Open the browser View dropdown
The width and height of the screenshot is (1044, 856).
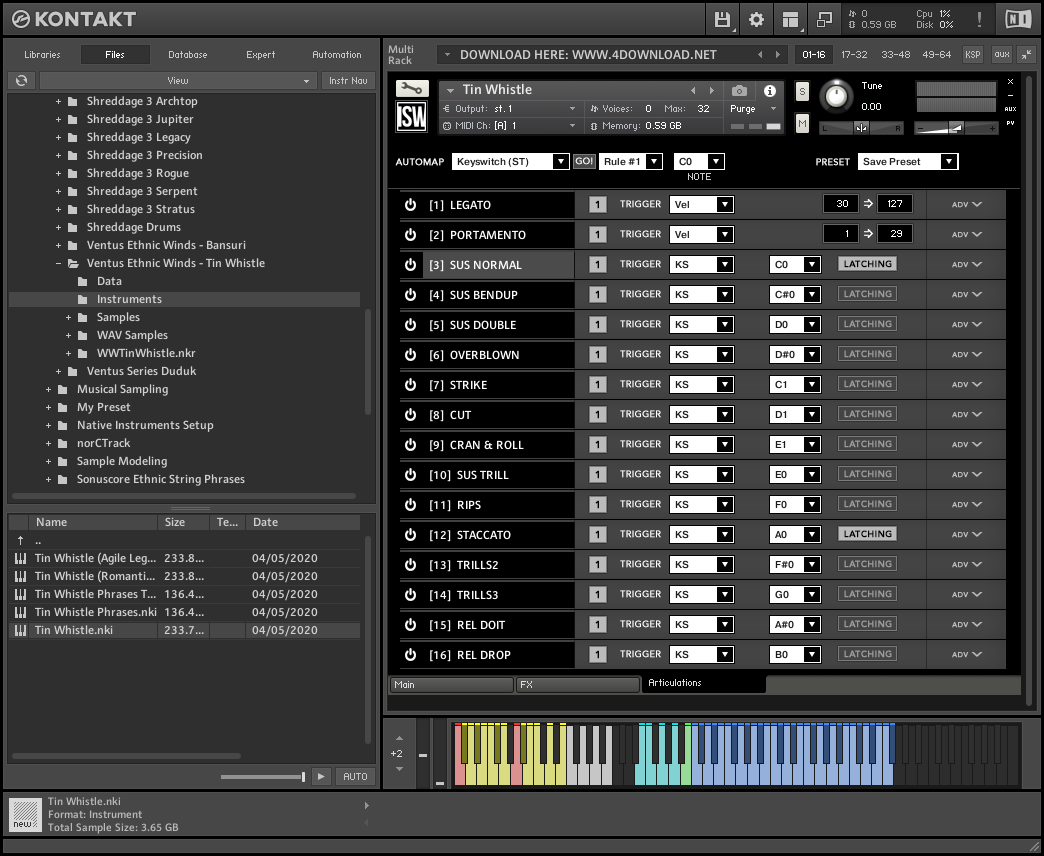pyautogui.click(x=177, y=81)
